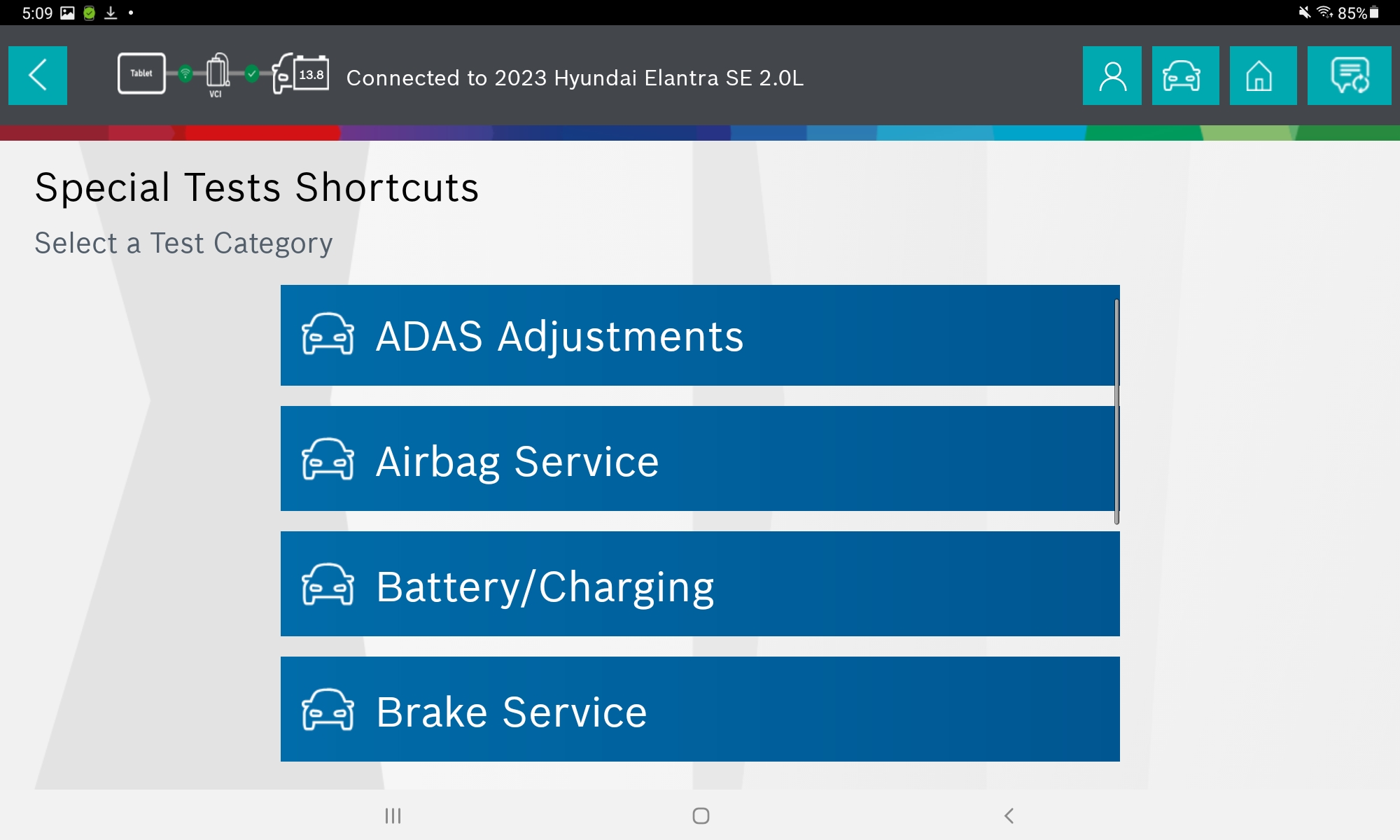The height and width of the screenshot is (840, 1400).
Task: Tap the car icon beside Brake Service
Action: coord(328,710)
